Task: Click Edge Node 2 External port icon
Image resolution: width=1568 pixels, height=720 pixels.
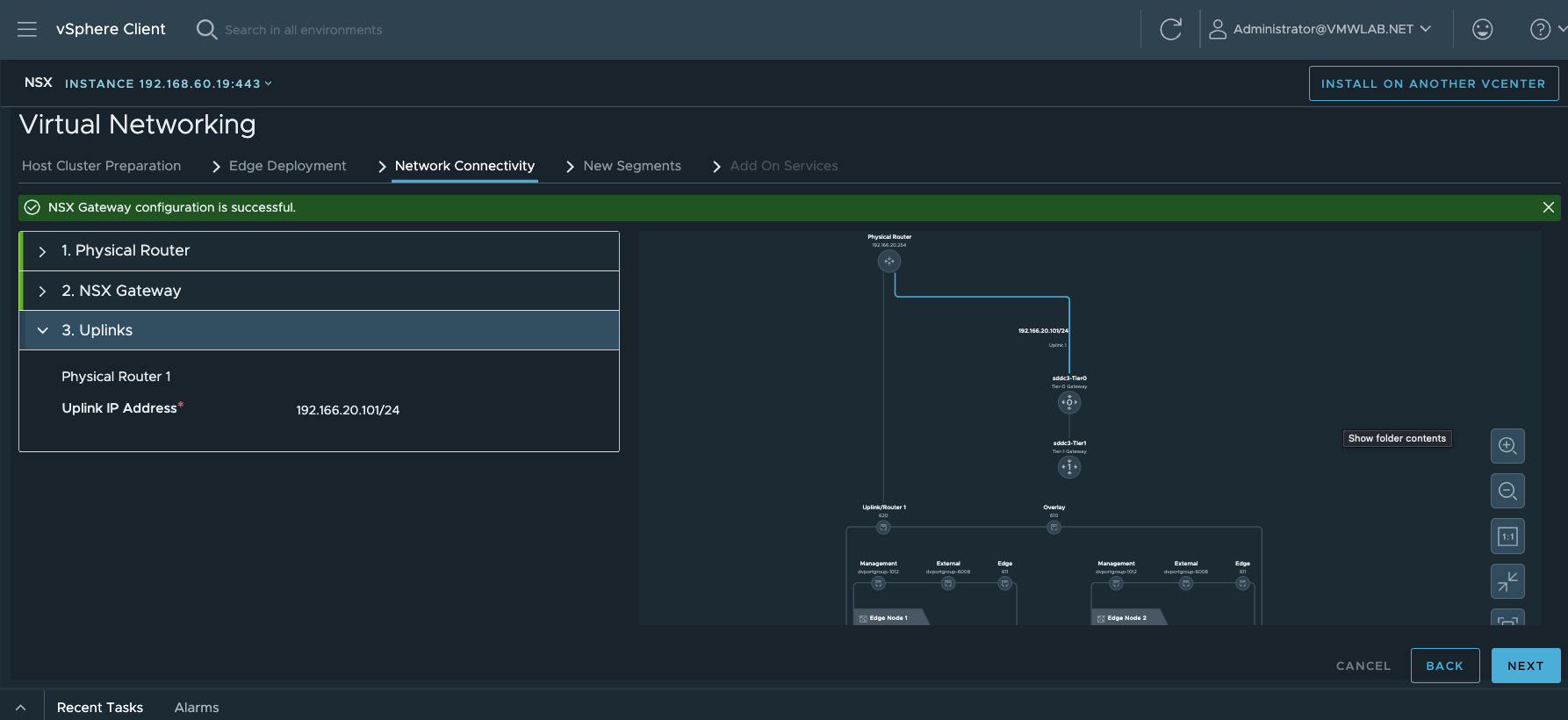Action: tap(1186, 584)
